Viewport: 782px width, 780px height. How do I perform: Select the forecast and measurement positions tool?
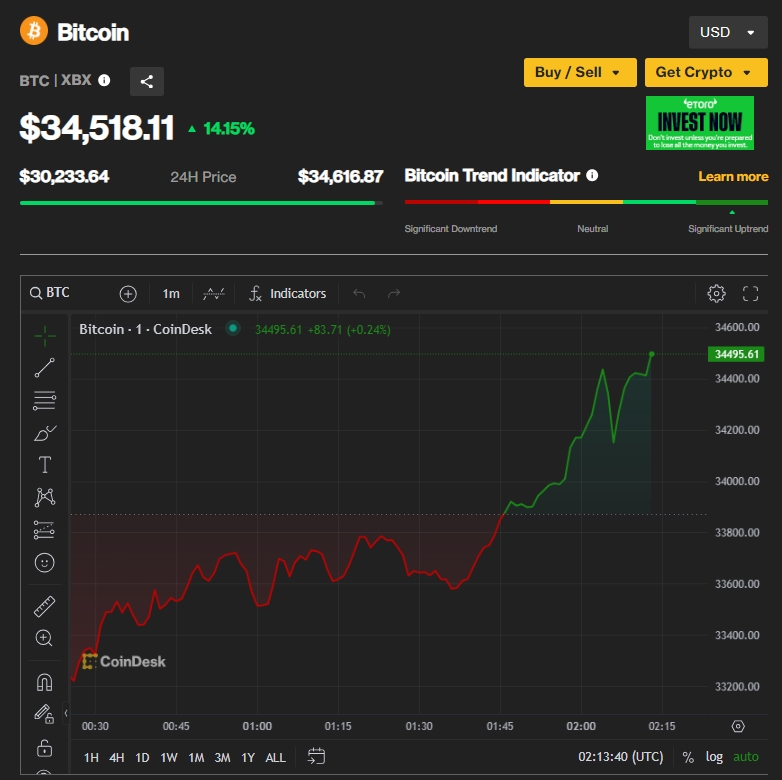pos(45,530)
